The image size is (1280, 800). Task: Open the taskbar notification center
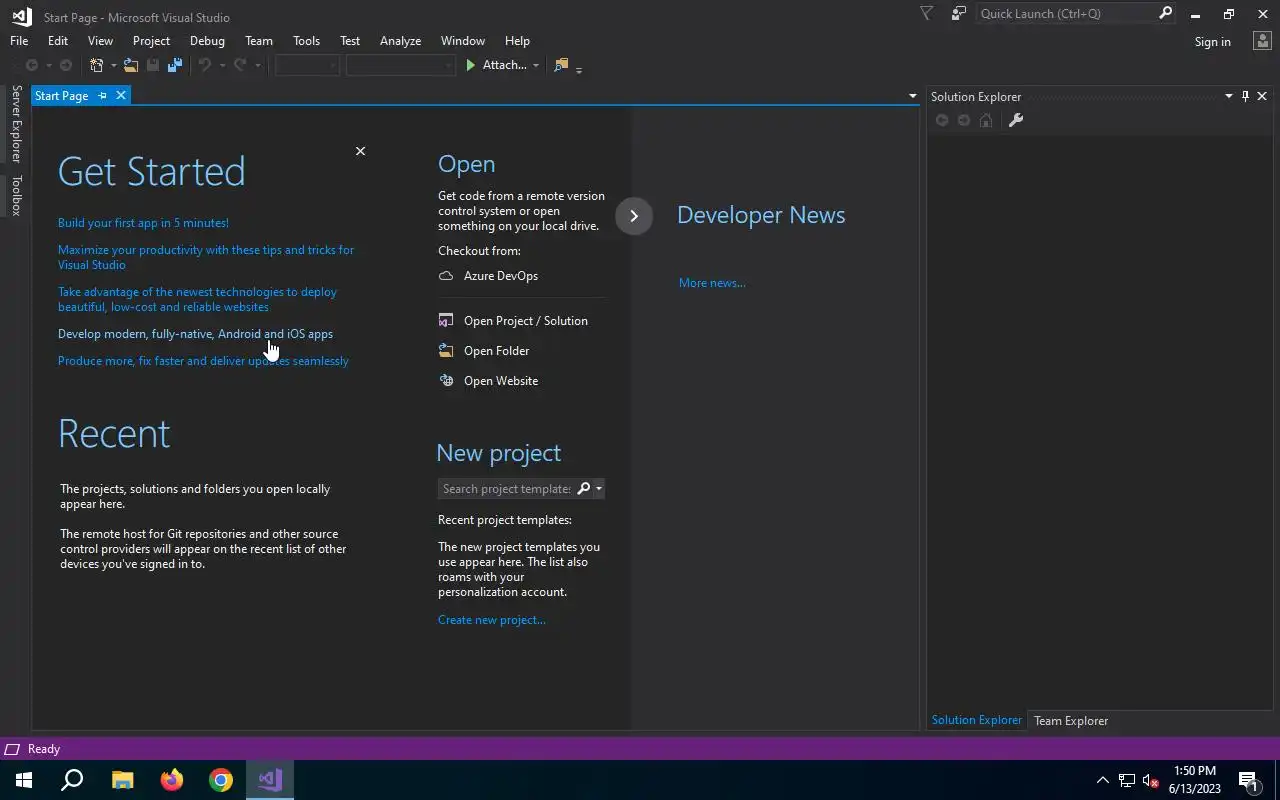click(x=1249, y=781)
